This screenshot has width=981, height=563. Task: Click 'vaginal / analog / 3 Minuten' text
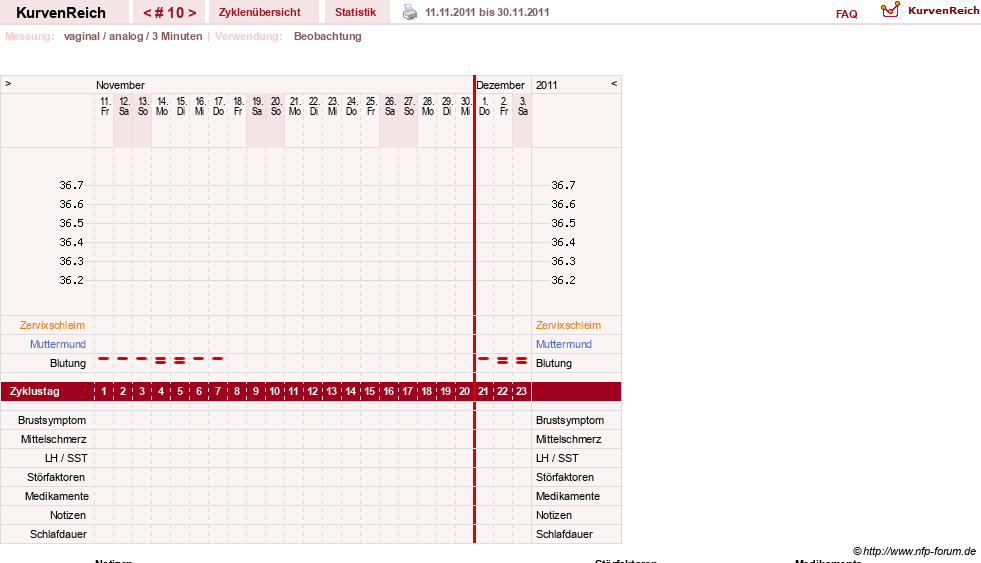[133, 36]
